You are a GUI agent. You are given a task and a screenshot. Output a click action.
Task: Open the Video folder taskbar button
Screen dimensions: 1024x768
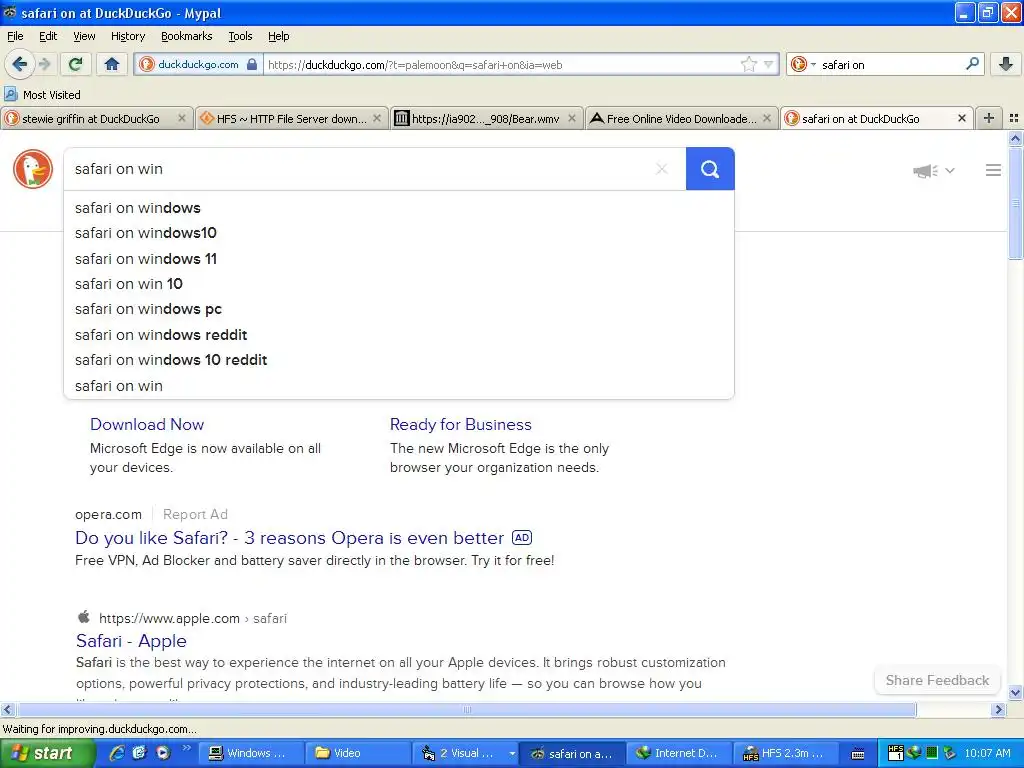coord(359,754)
